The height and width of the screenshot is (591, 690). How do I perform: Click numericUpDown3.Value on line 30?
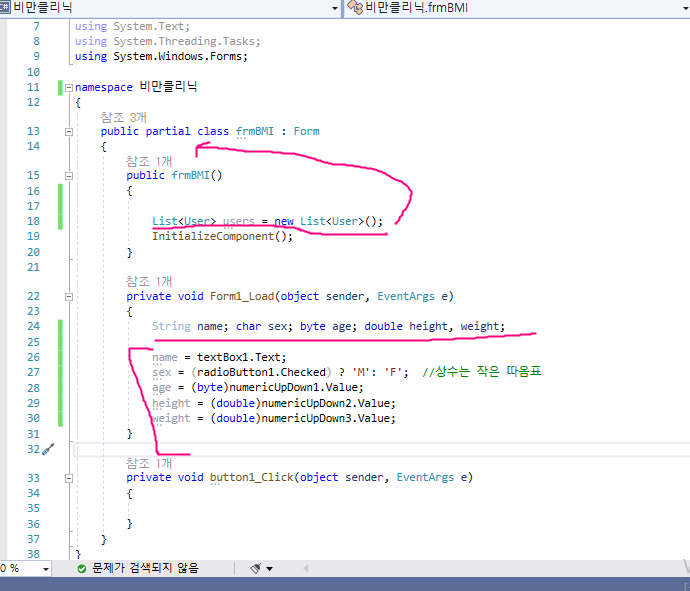pos(326,418)
